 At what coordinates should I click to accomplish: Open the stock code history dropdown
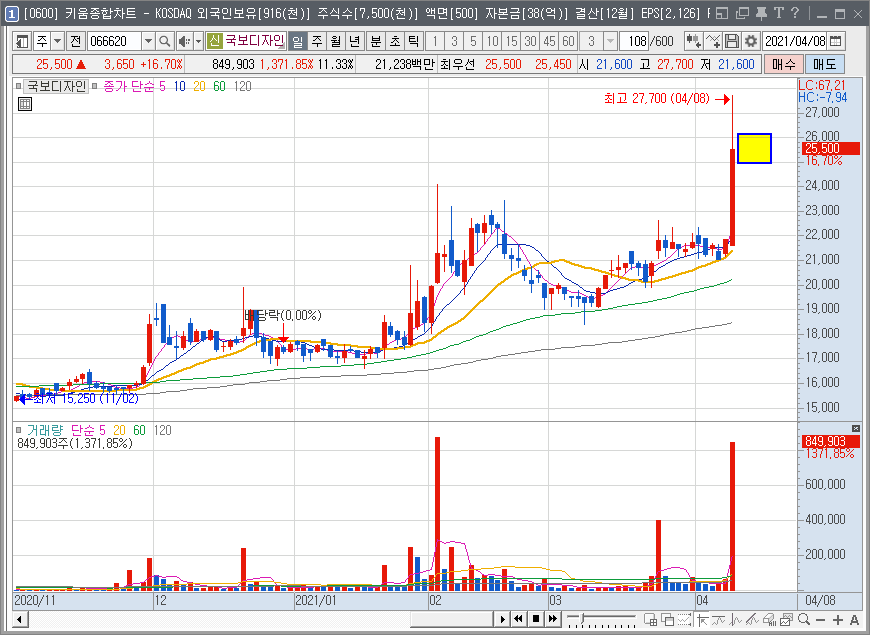pos(148,41)
